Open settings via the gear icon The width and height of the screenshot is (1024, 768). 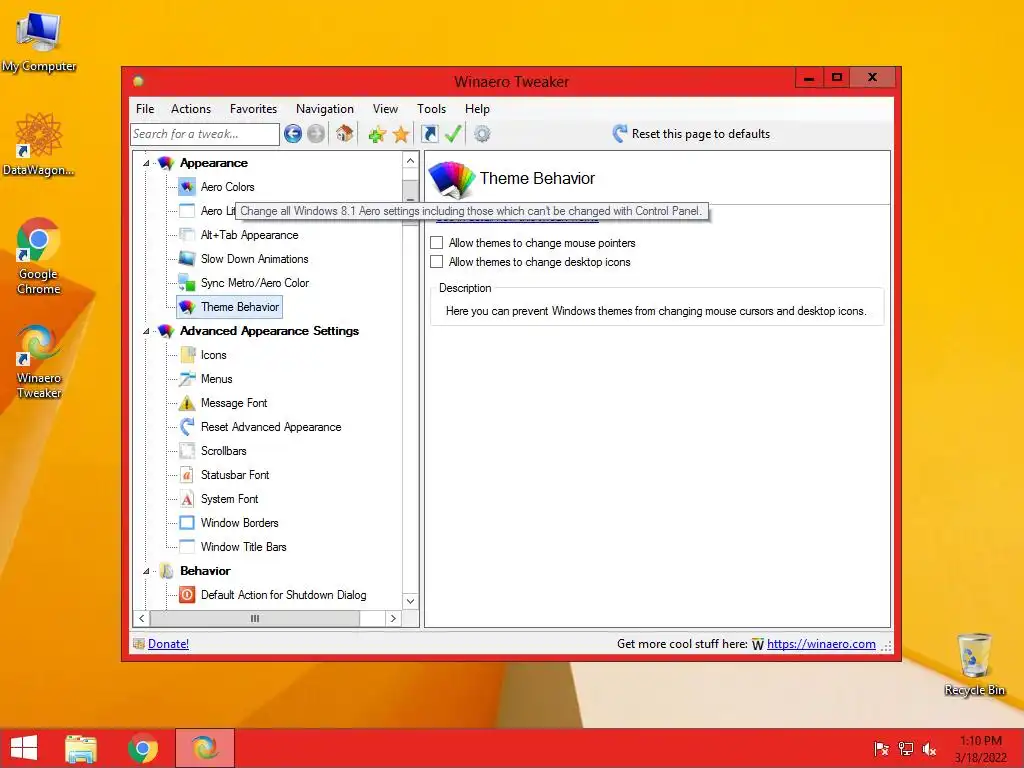click(482, 134)
